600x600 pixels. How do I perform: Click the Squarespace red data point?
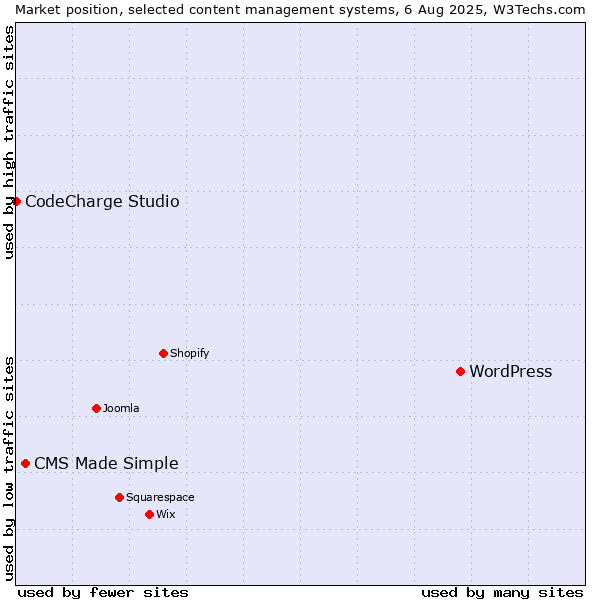(x=119, y=497)
